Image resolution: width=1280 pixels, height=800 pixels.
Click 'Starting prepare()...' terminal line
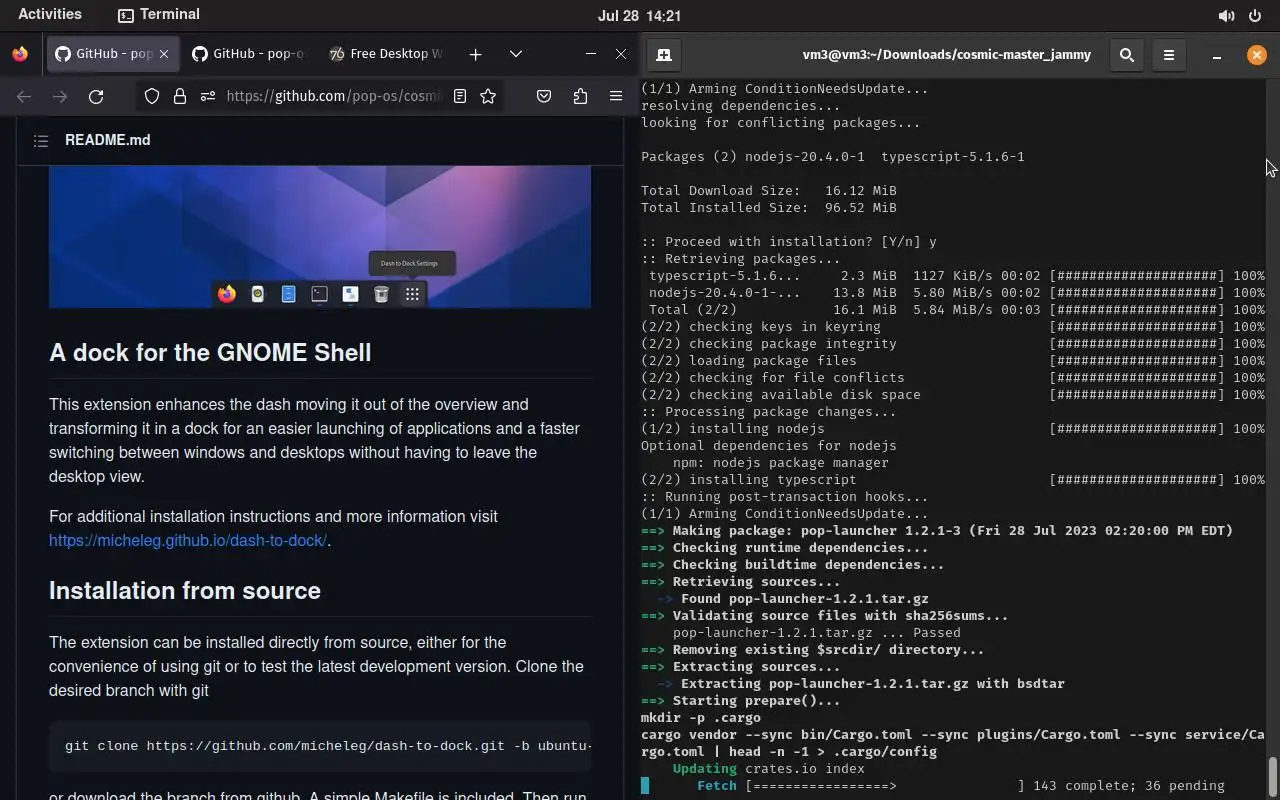(x=741, y=700)
